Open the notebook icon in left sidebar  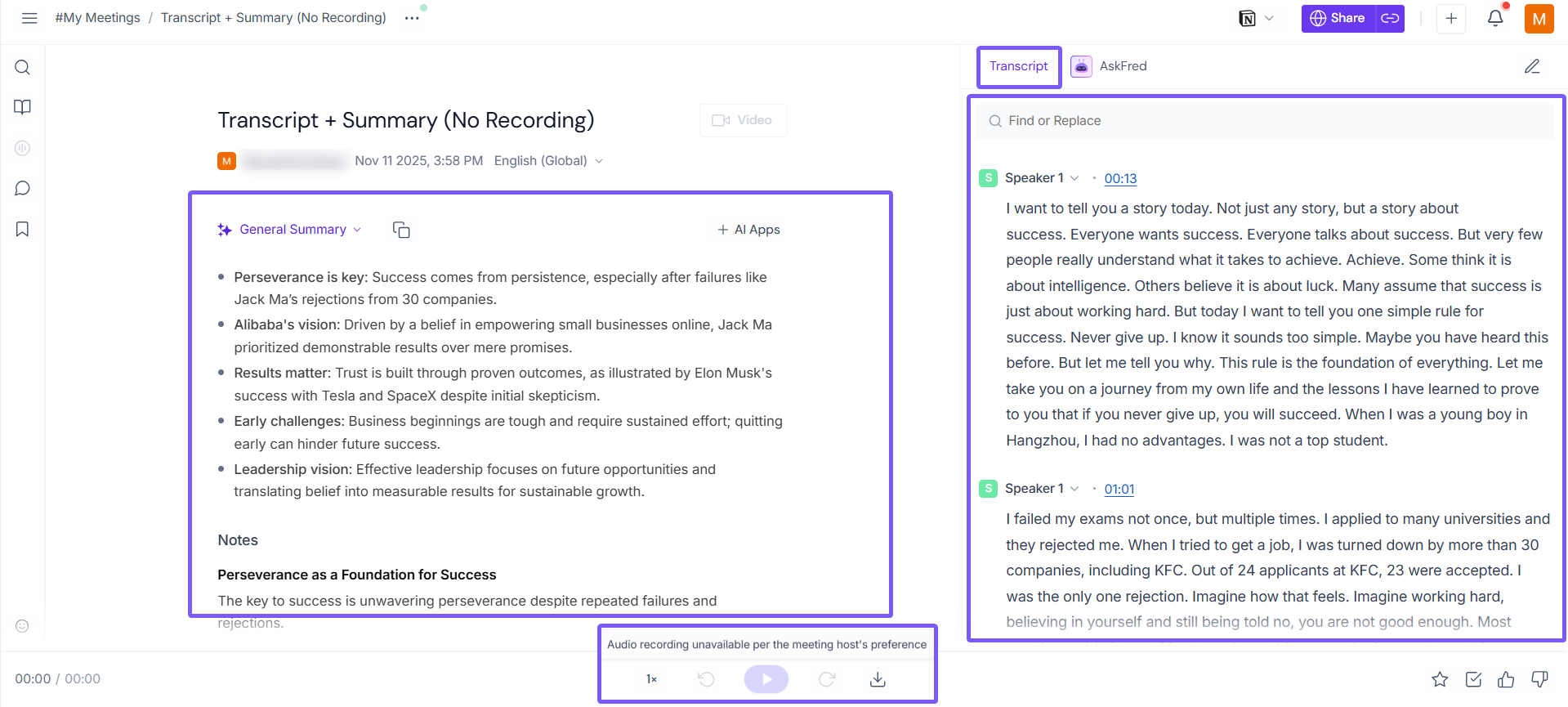point(23,107)
